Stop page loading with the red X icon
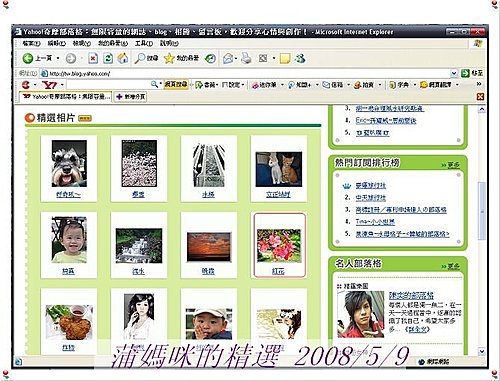This screenshot has width=500, height=381. (x=93, y=59)
